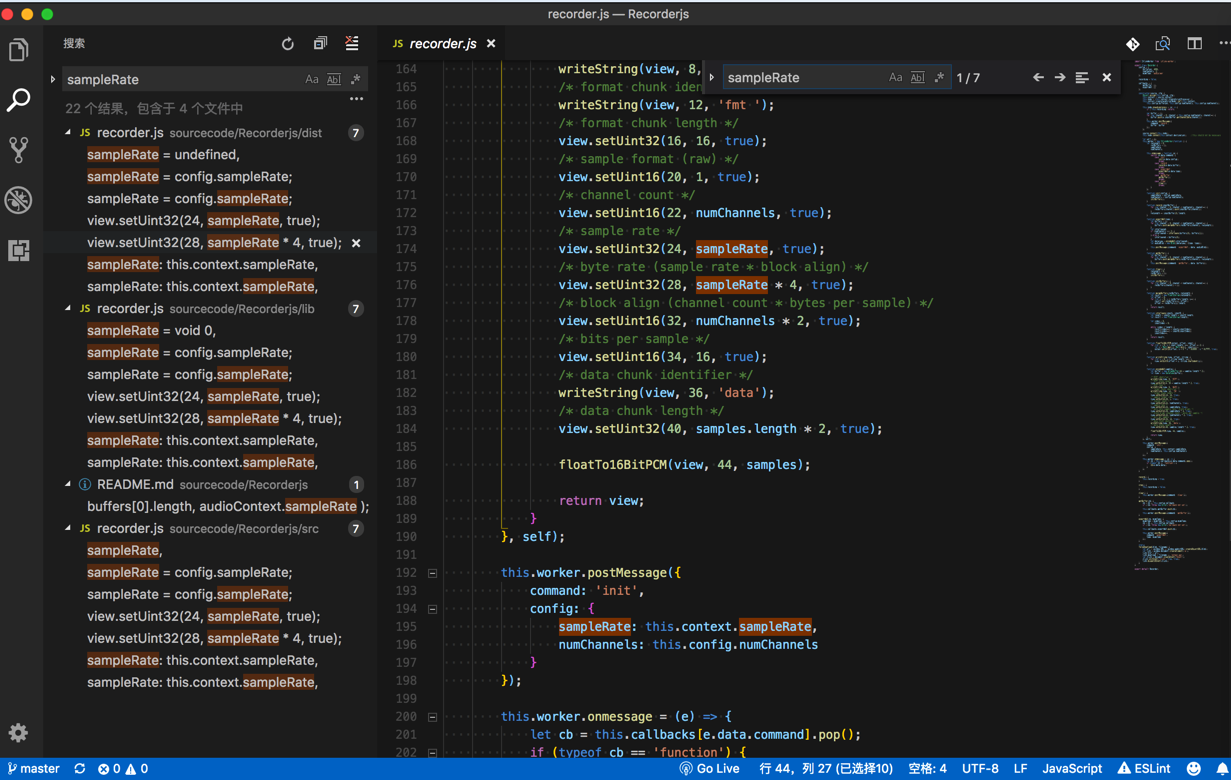Open the Debug view in activity bar
Screen dimensions: 1231x780
[18, 200]
